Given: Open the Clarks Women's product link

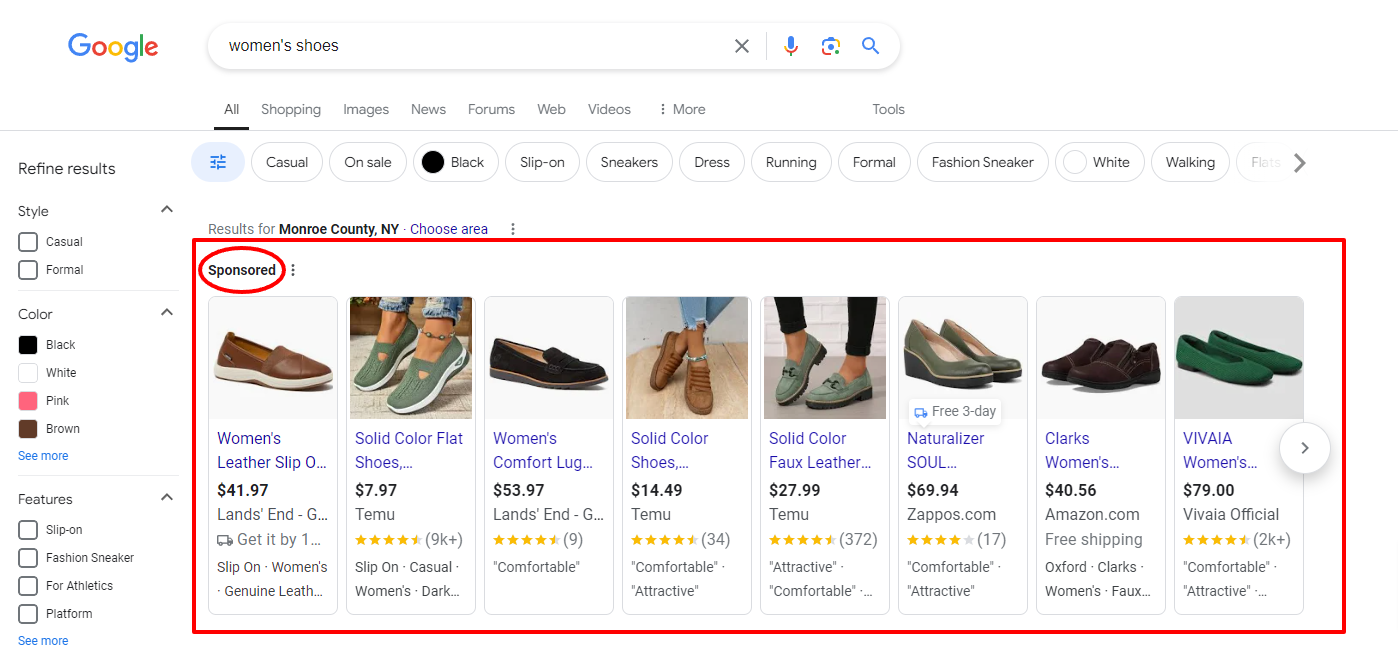Looking at the screenshot, I should pyautogui.click(x=1082, y=450).
